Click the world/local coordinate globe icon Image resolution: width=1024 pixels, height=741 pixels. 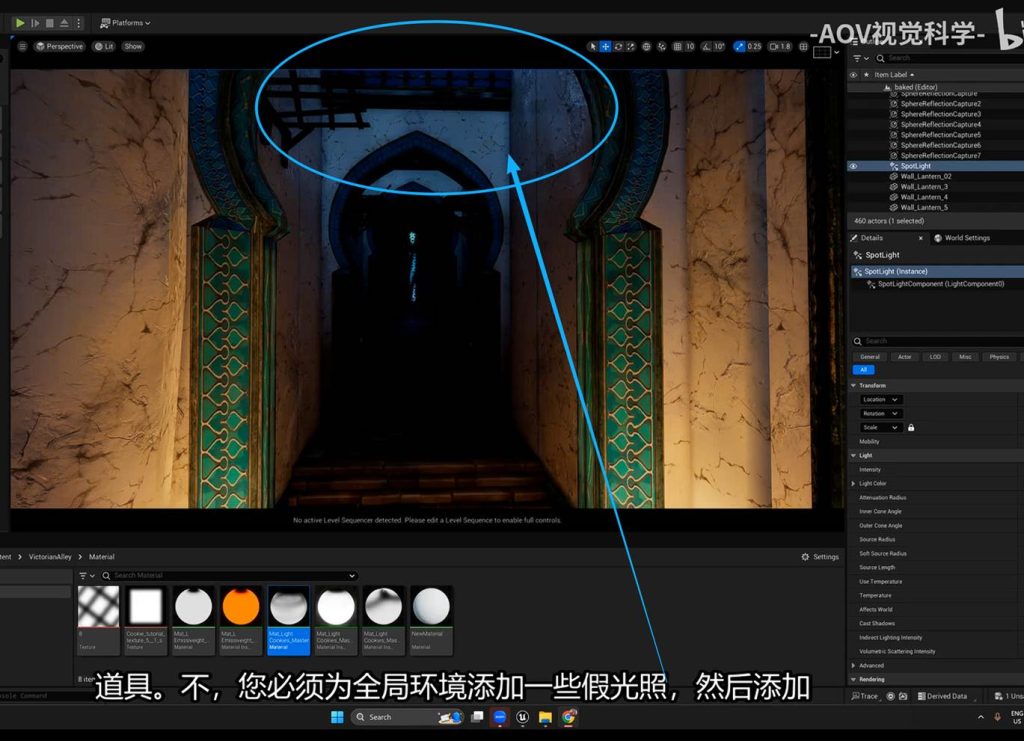[x=646, y=46]
